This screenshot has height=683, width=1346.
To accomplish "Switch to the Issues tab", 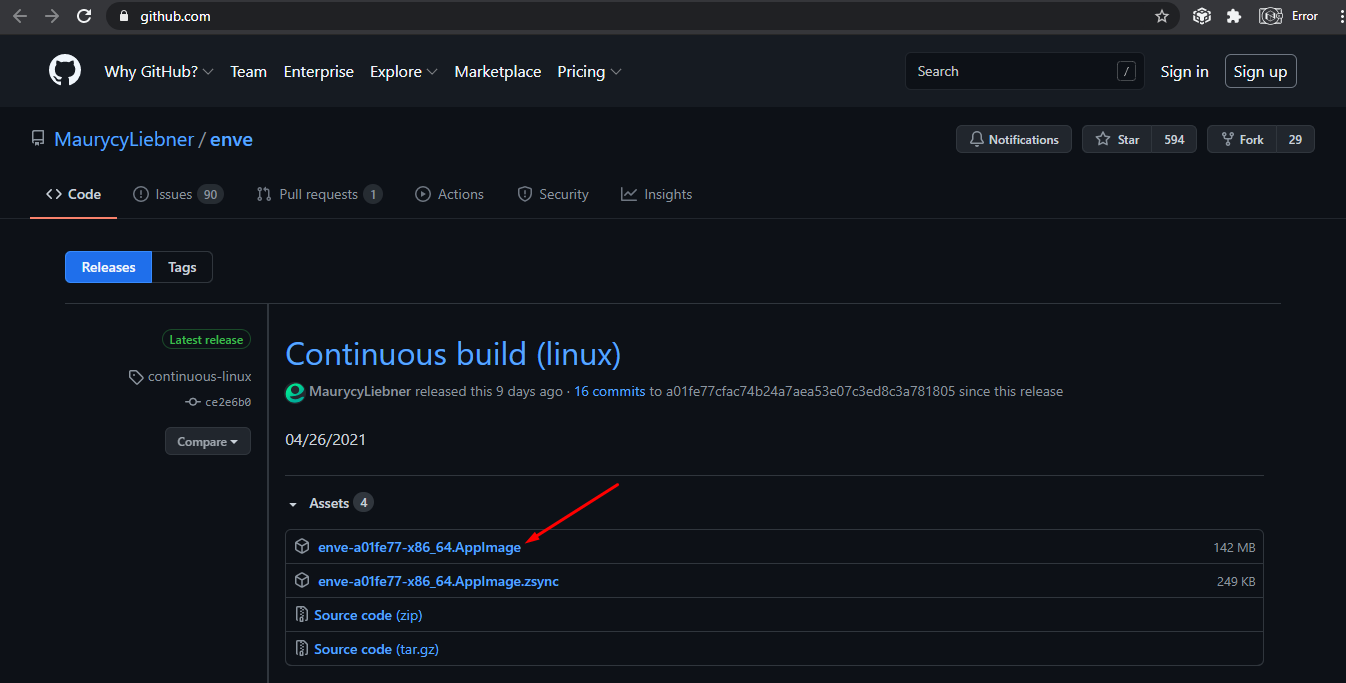I will 178,194.
